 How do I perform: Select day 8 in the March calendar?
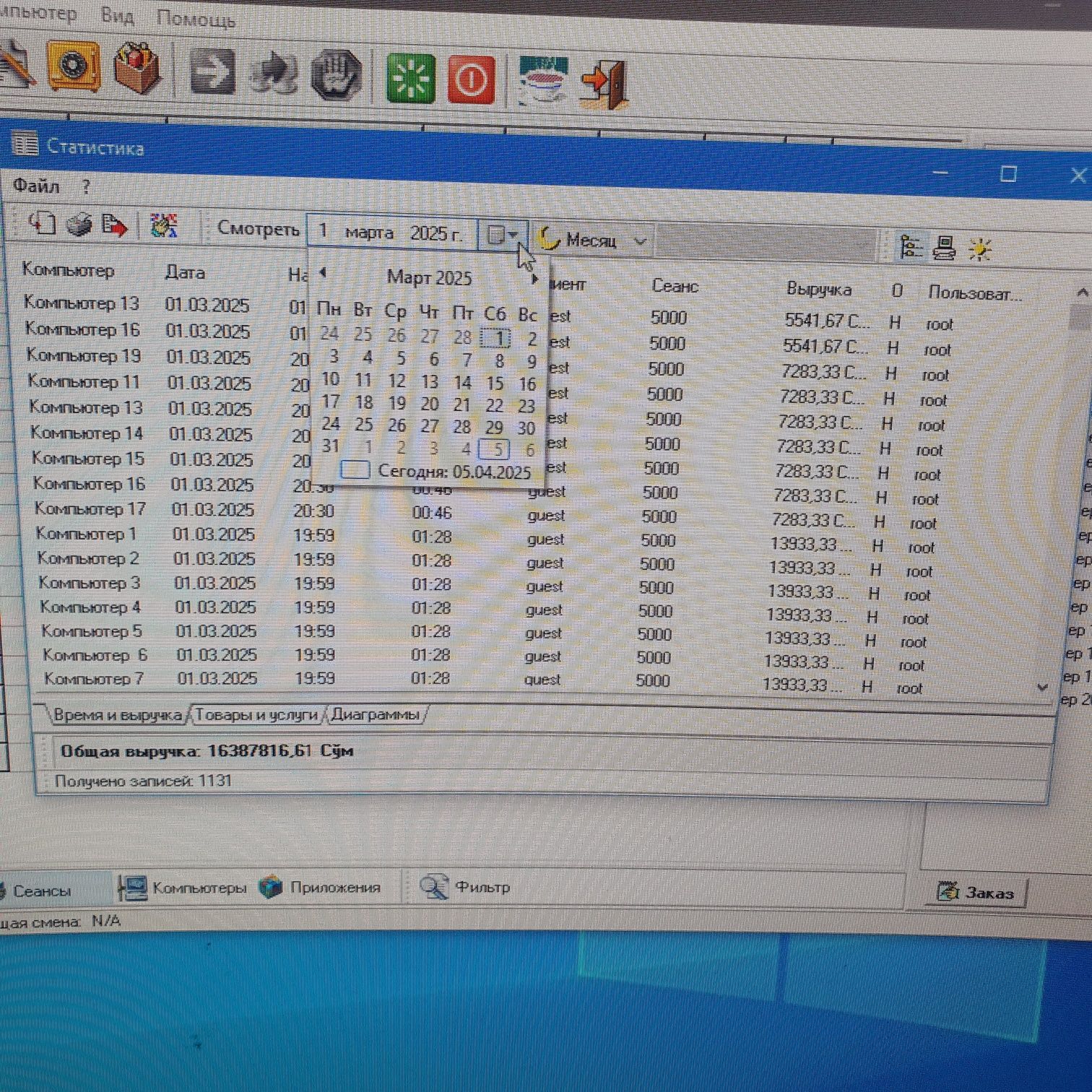point(499,360)
